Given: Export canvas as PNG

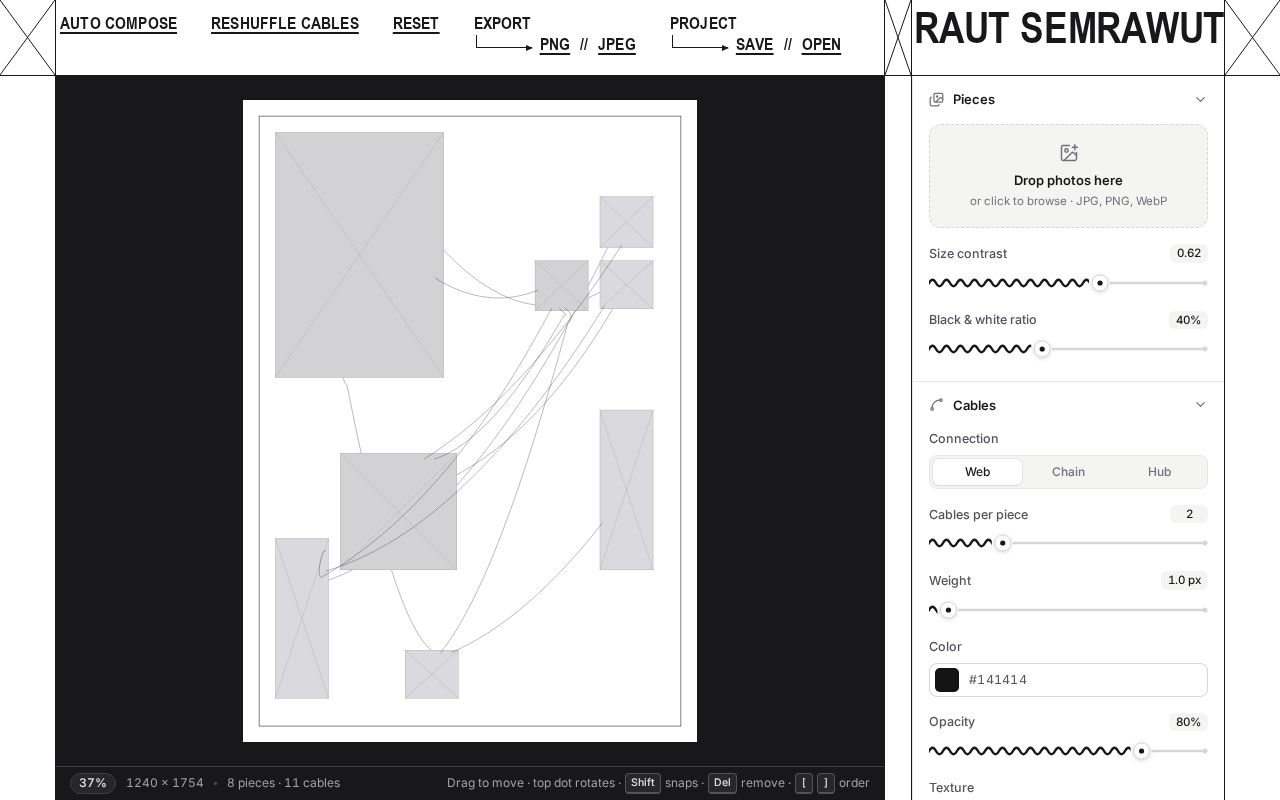Looking at the screenshot, I should (x=555, y=45).
